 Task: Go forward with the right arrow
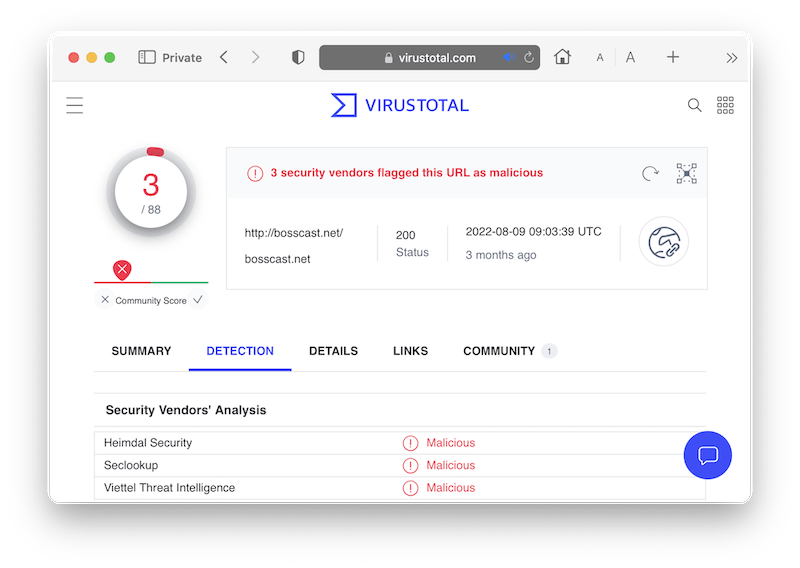(255, 57)
